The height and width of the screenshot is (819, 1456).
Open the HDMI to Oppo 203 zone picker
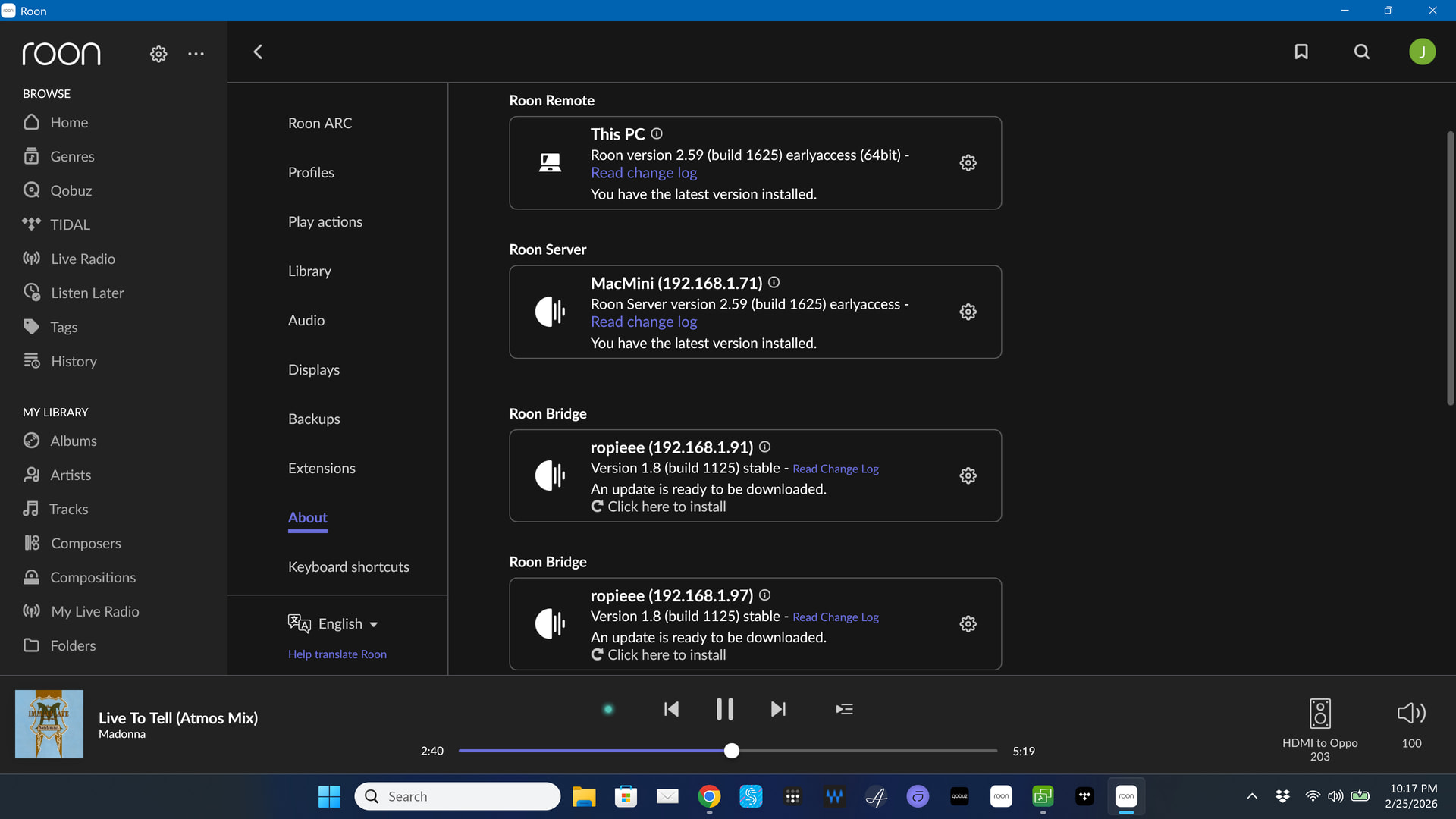[1319, 730]
